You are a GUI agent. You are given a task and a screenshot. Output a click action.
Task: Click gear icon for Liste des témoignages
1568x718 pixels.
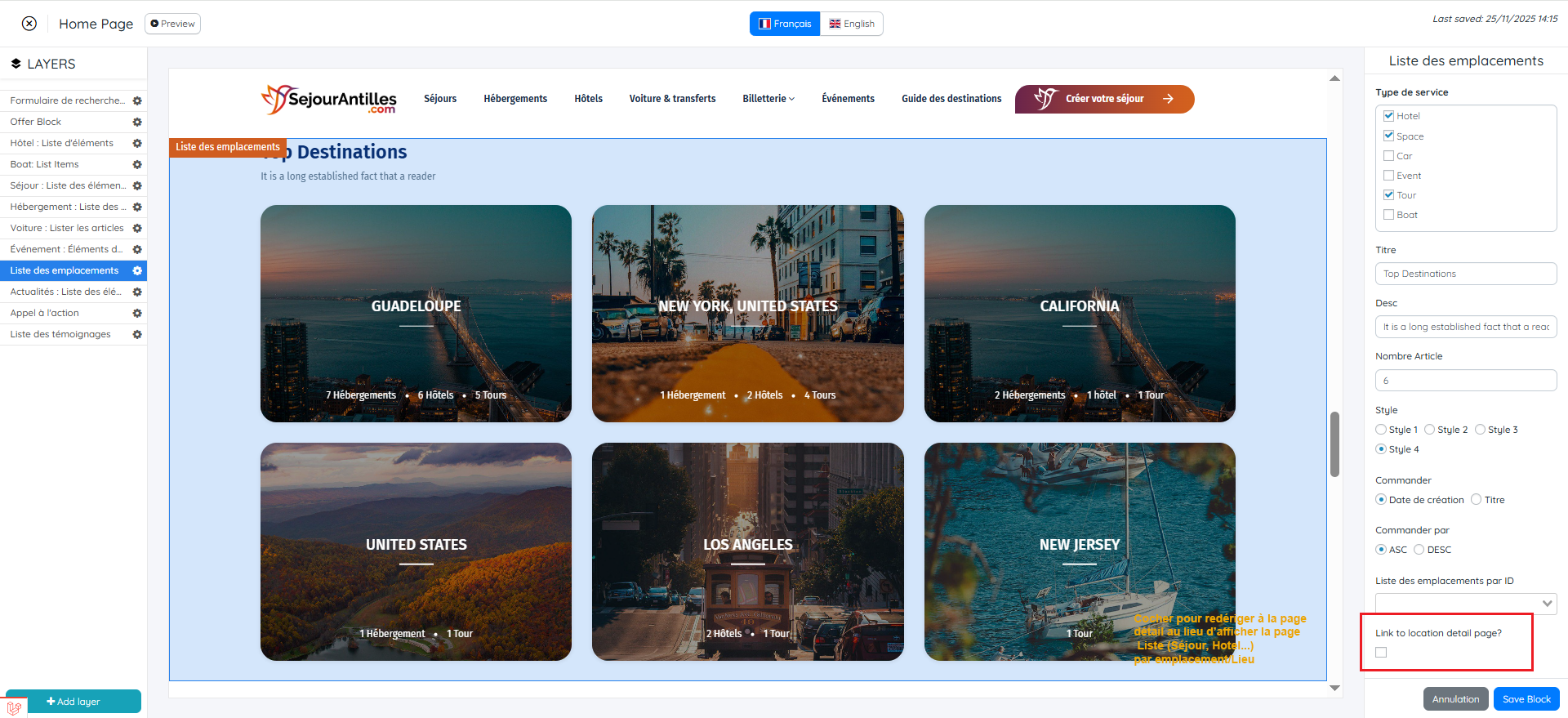(137, 334)
